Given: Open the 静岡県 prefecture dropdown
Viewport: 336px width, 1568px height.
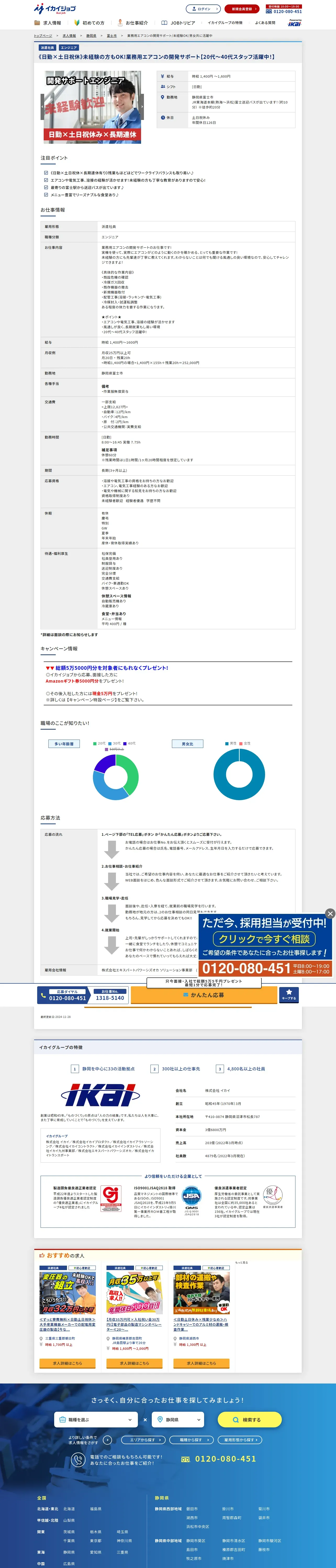Looking at the screenshot, I should point(178,1420).
